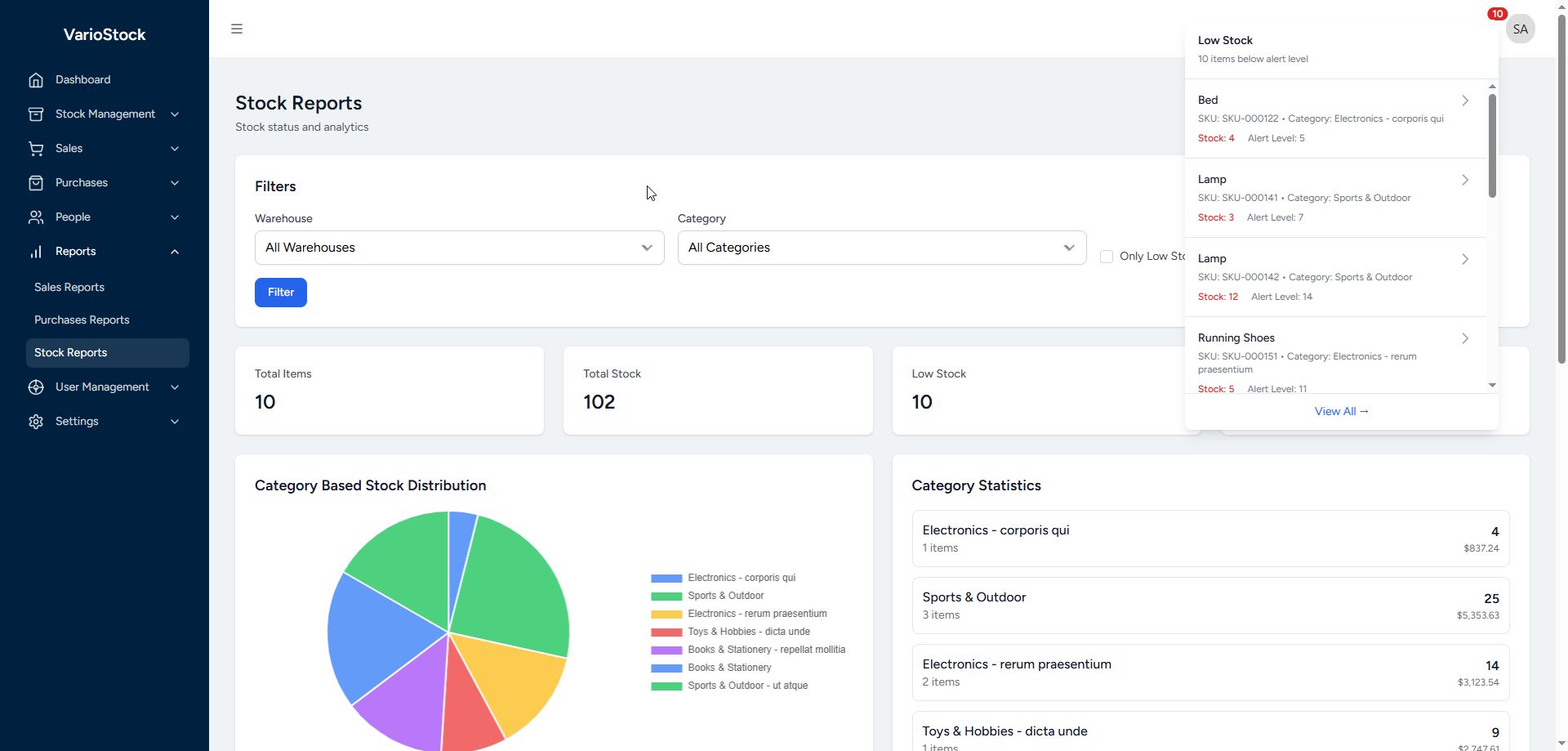Image resolution: width=1568 pixels, height=751 pixels.
Task: Open the All Warehouses dropdown
Action: [x=460, y=248]
